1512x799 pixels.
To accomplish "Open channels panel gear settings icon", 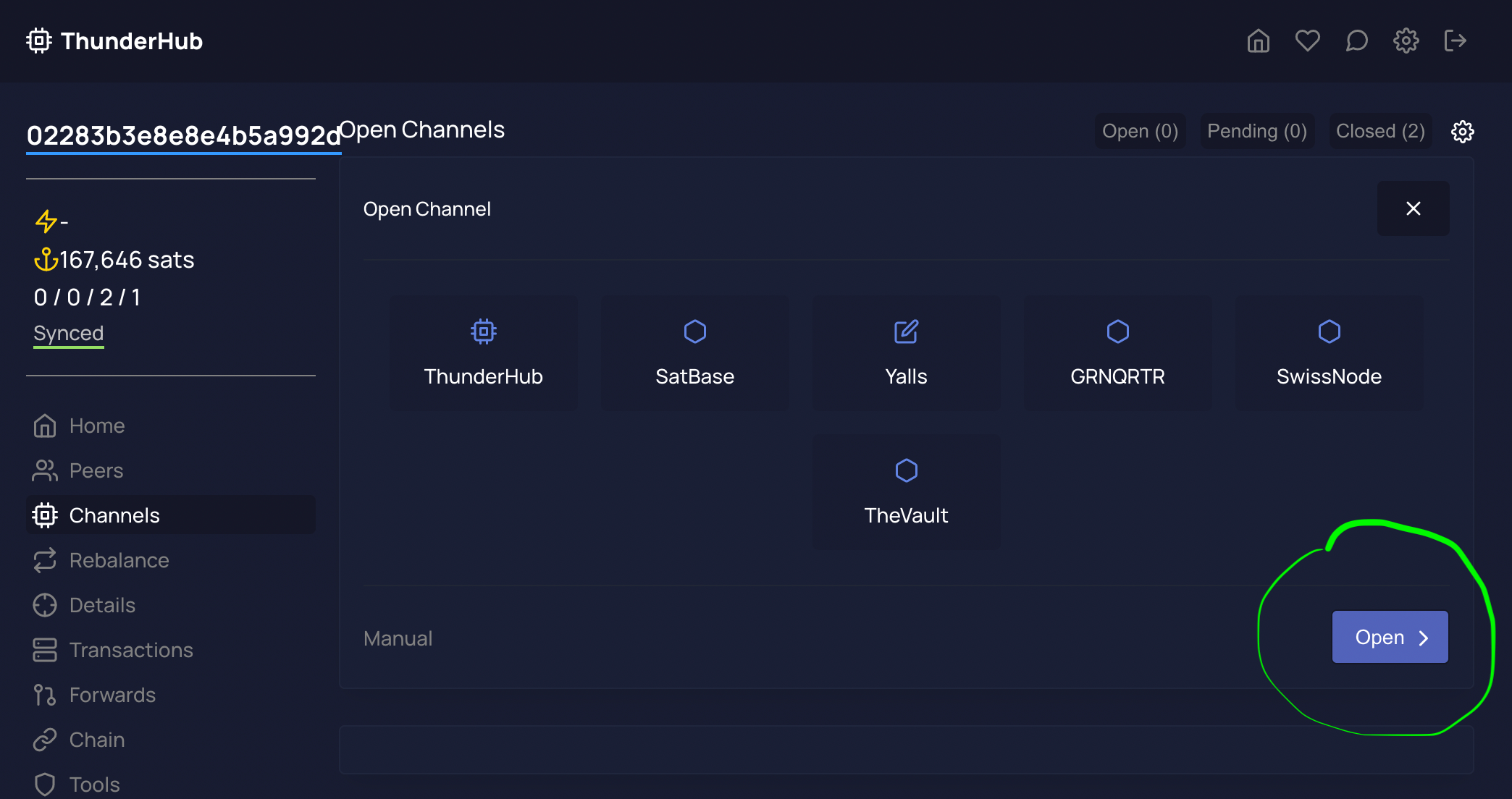I will (1462, 132).
